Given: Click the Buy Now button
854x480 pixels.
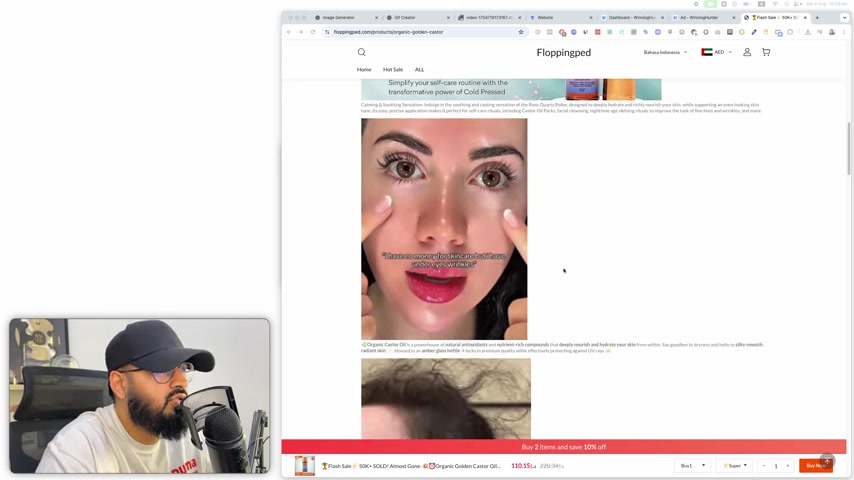Looking at the screenshot, I should pyautogui.click(x=815, y=466).
